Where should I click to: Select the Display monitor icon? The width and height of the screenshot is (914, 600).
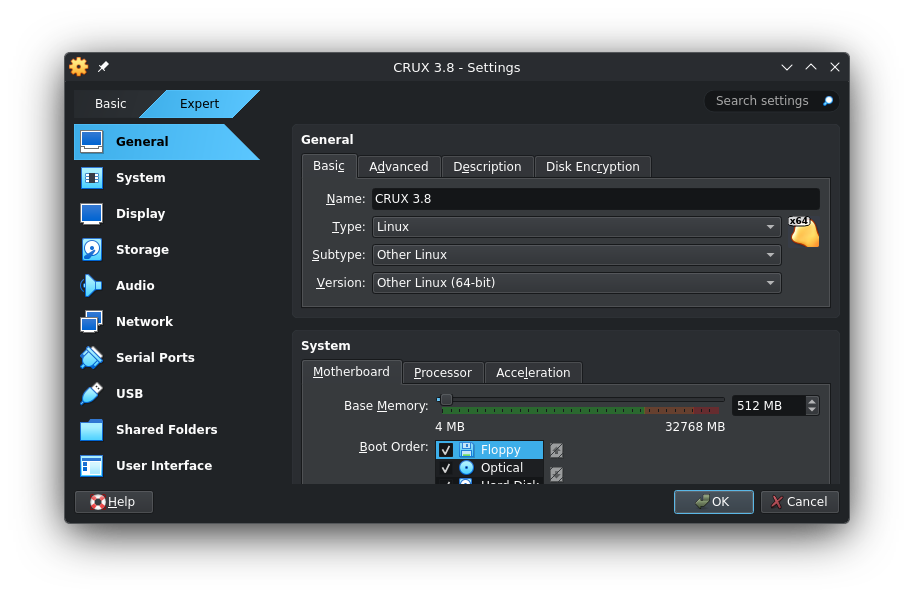click(92, 214)
